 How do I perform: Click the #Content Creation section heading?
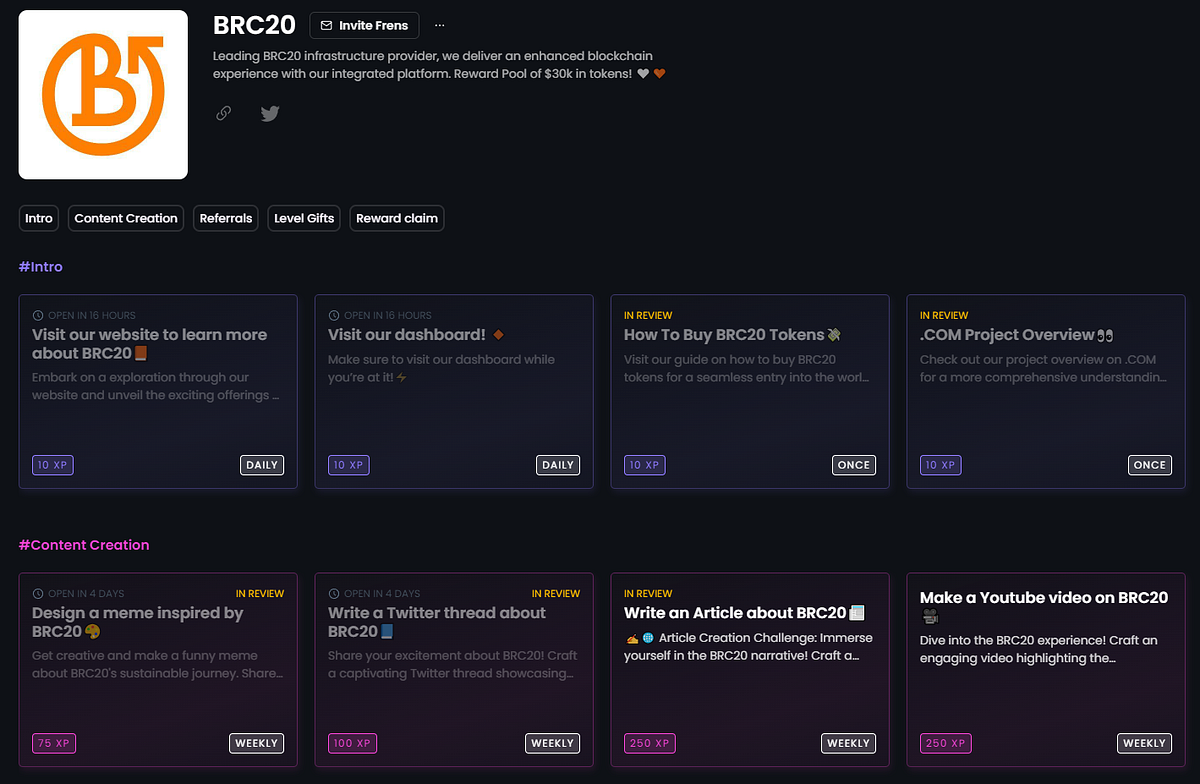(84, 545)
